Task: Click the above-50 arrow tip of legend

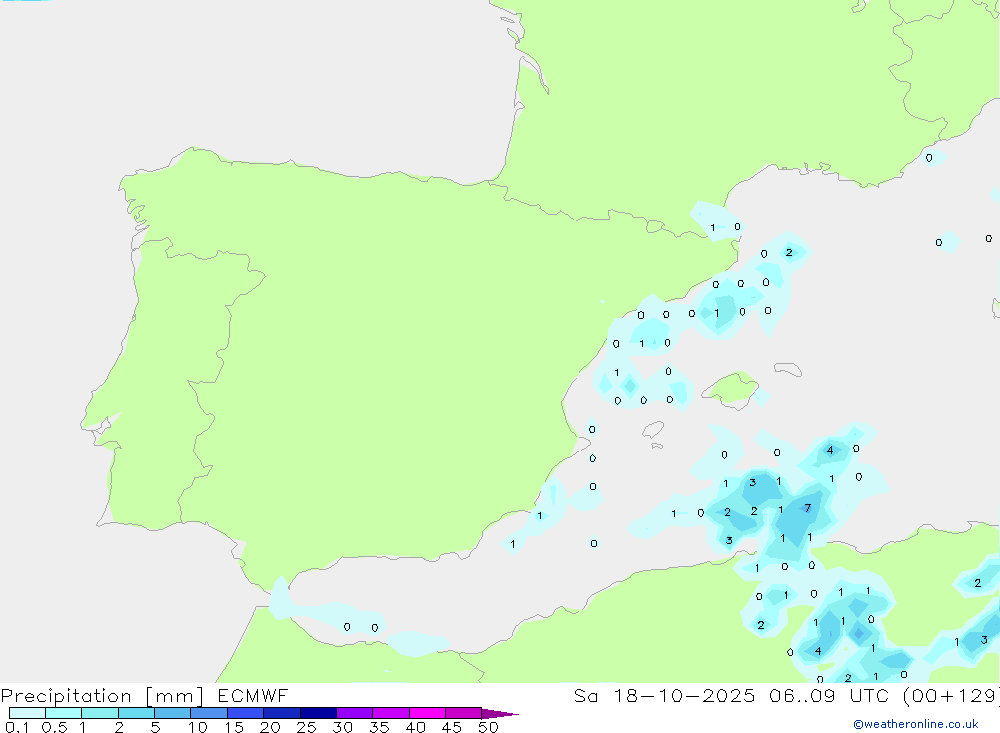Action: pyautogui.click(x=499, y=713)
